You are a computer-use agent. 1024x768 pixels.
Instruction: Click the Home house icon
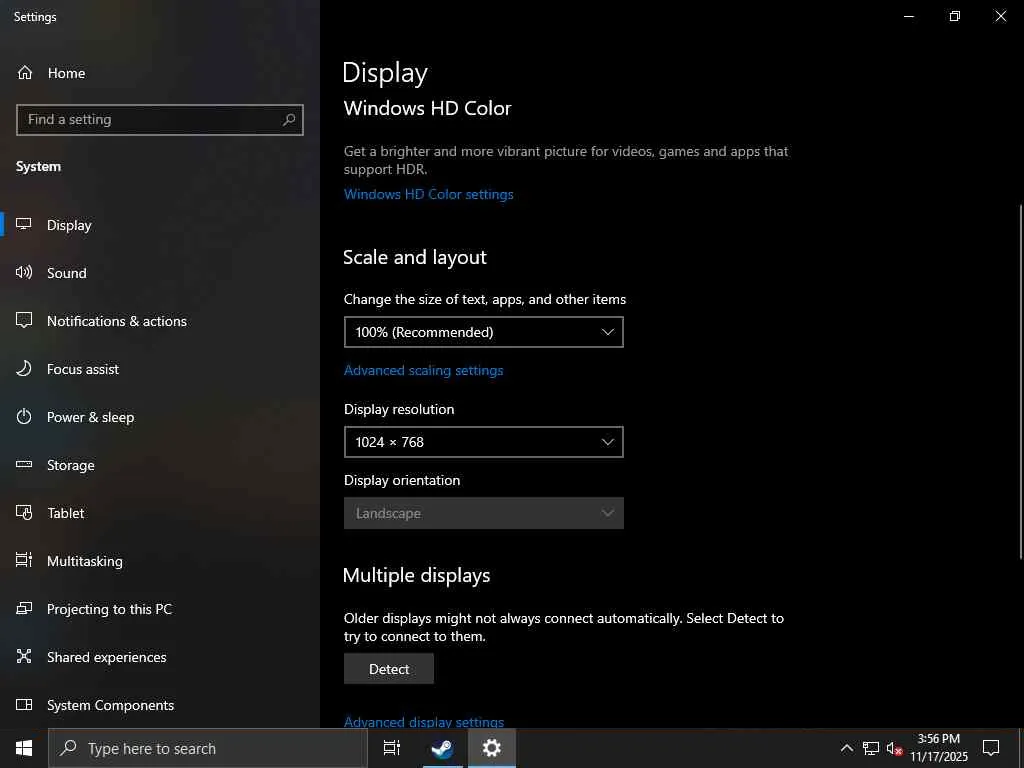coord(25,72)
